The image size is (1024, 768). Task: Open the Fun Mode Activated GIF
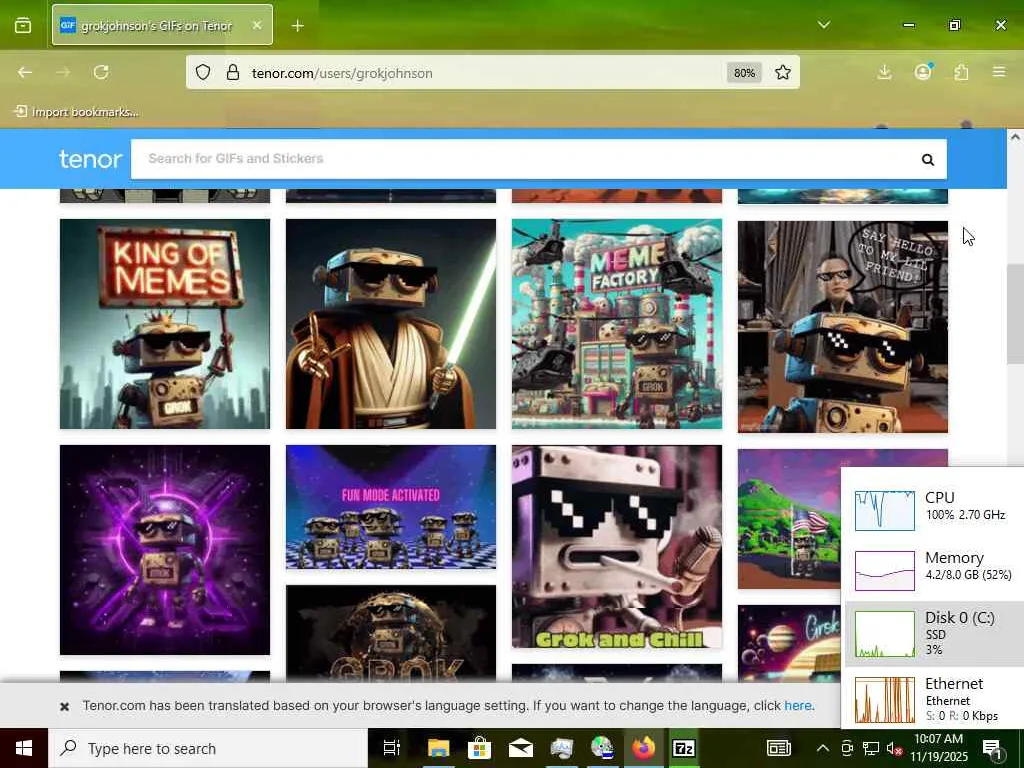[391, 507]
